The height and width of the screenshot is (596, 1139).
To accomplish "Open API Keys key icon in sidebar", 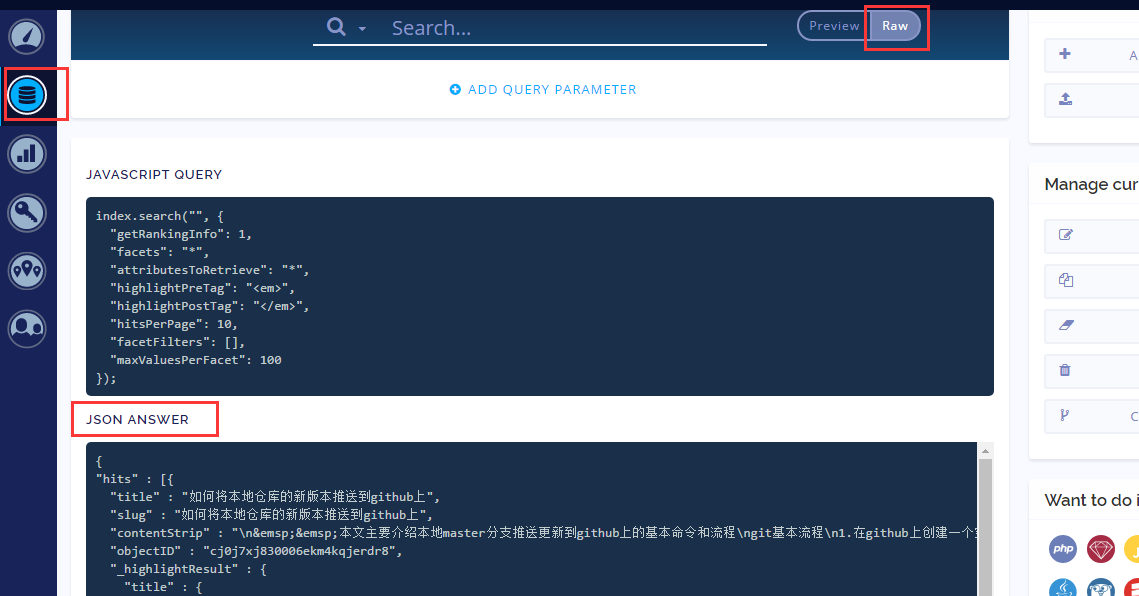I will [x=27, y=212].
